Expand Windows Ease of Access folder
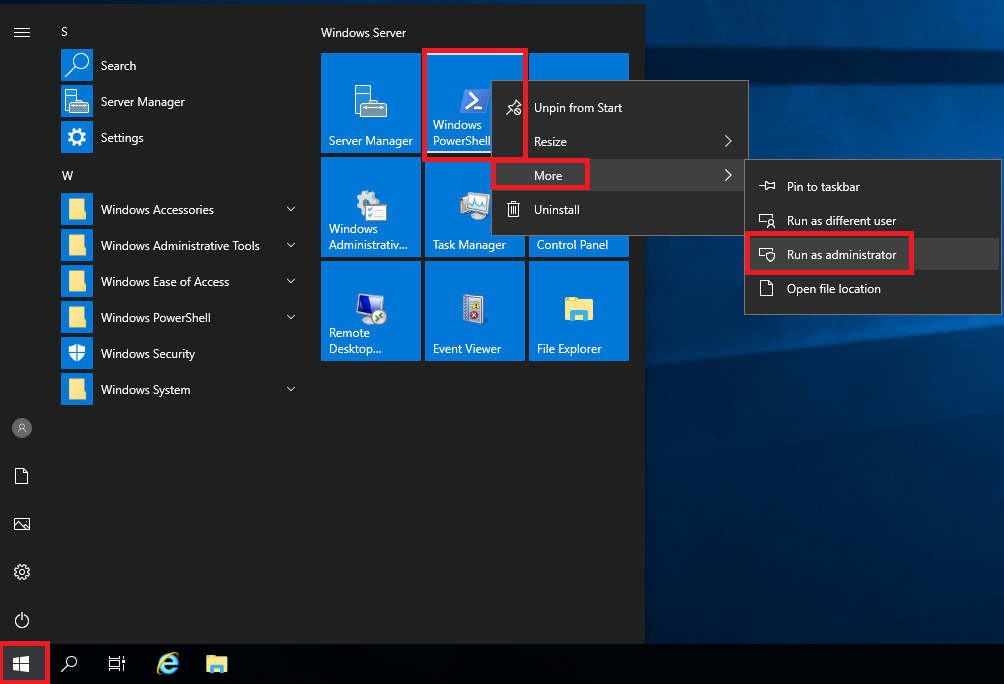This screenshot has height=684, width=1004. point(178,282)
